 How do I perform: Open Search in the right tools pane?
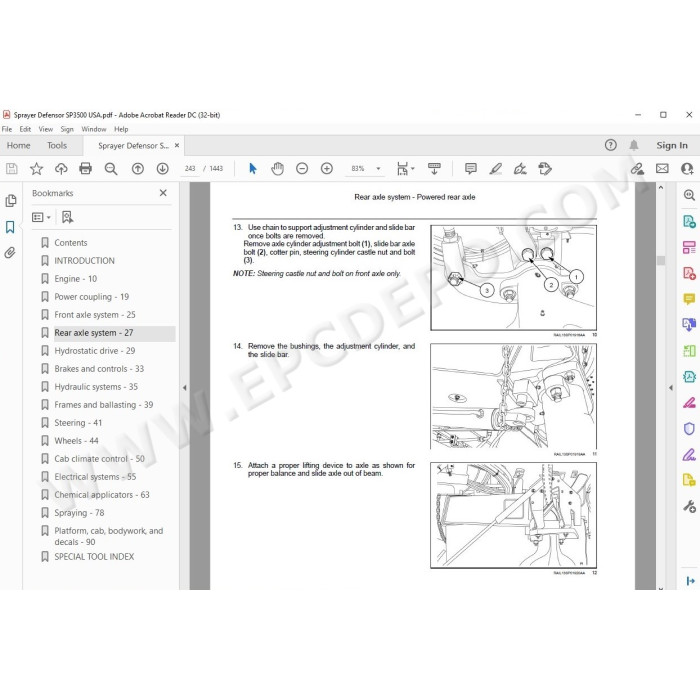coord(689,195)
